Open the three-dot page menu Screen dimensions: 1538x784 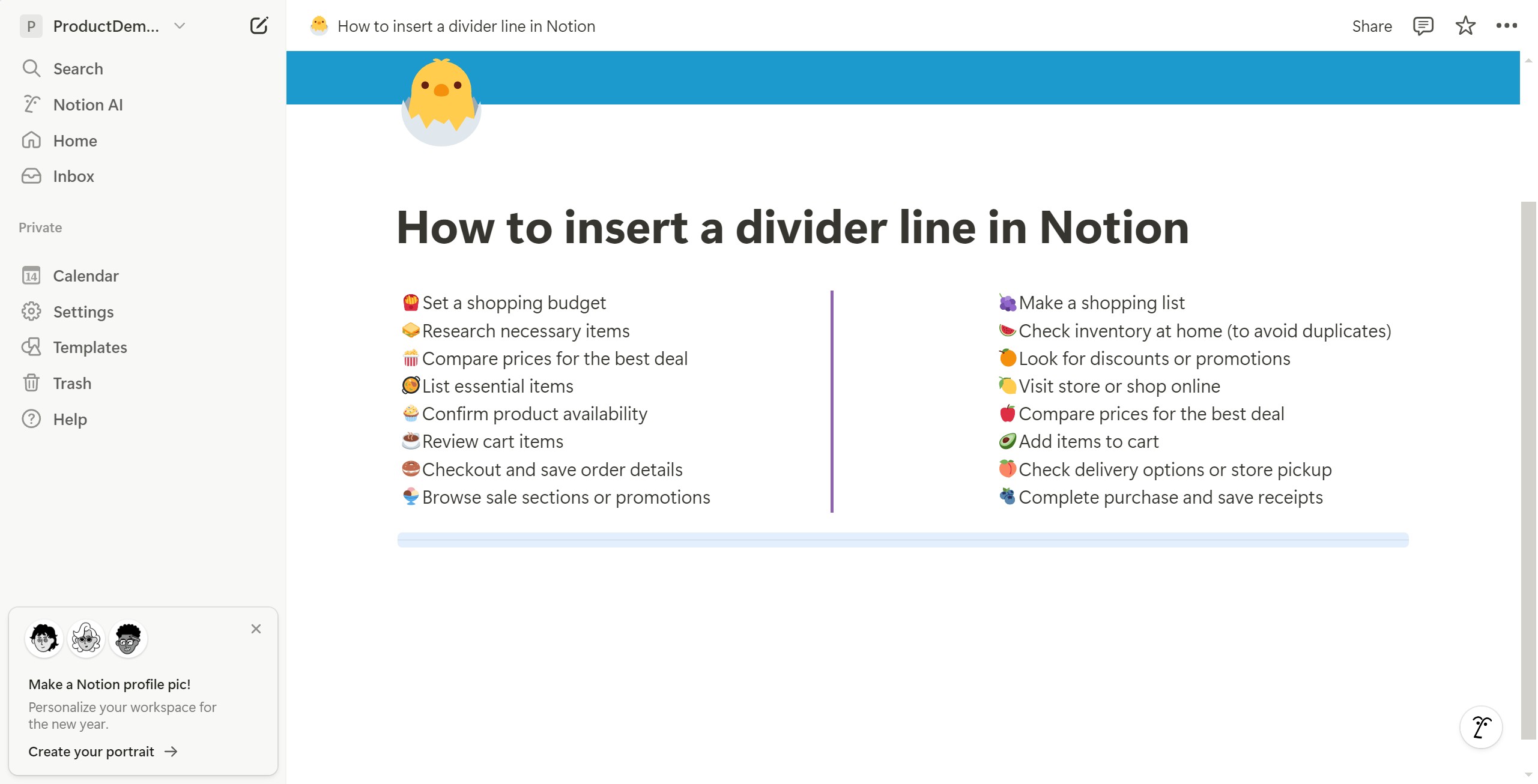1507,26
